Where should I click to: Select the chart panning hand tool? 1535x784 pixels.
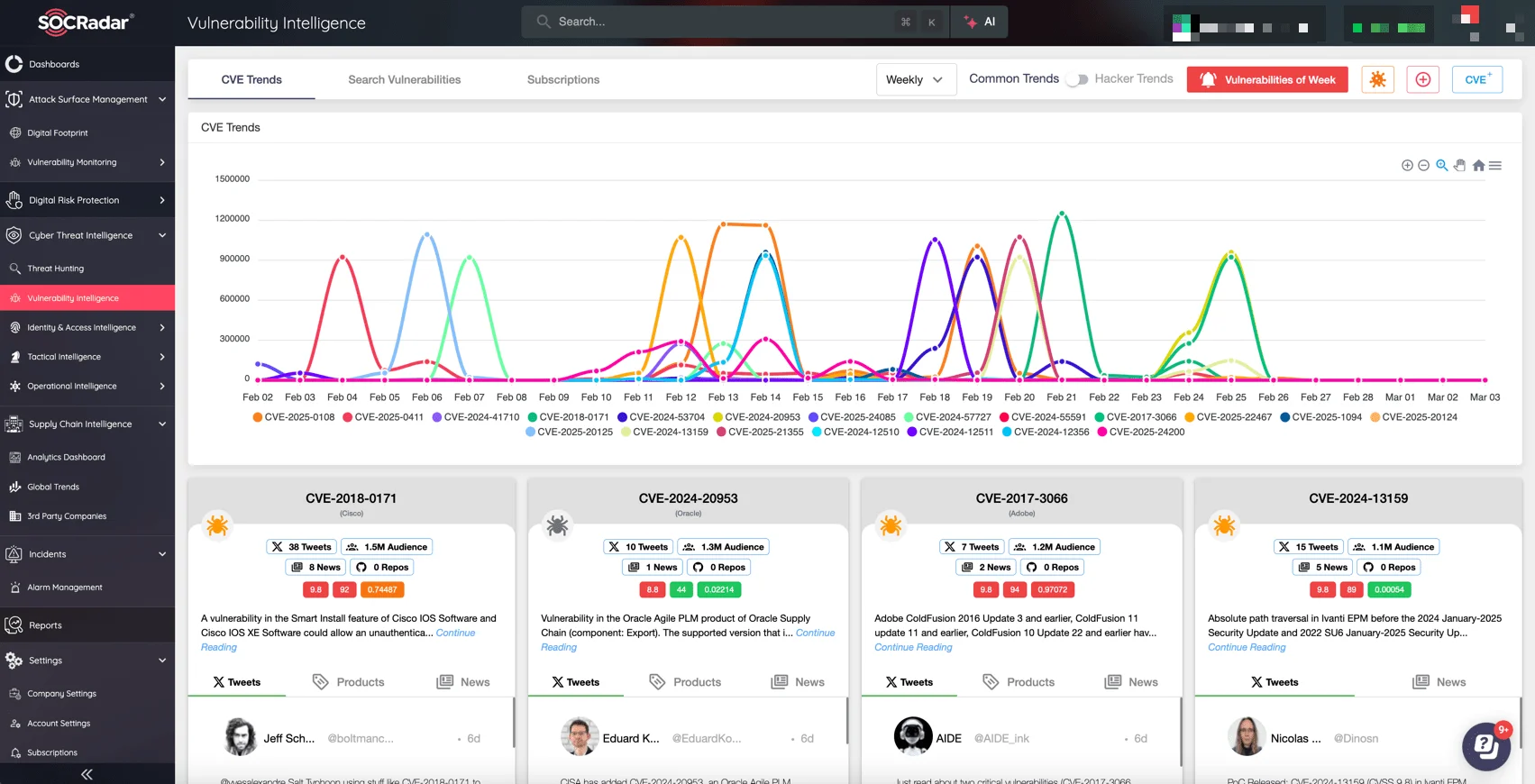click(1460, 166)
